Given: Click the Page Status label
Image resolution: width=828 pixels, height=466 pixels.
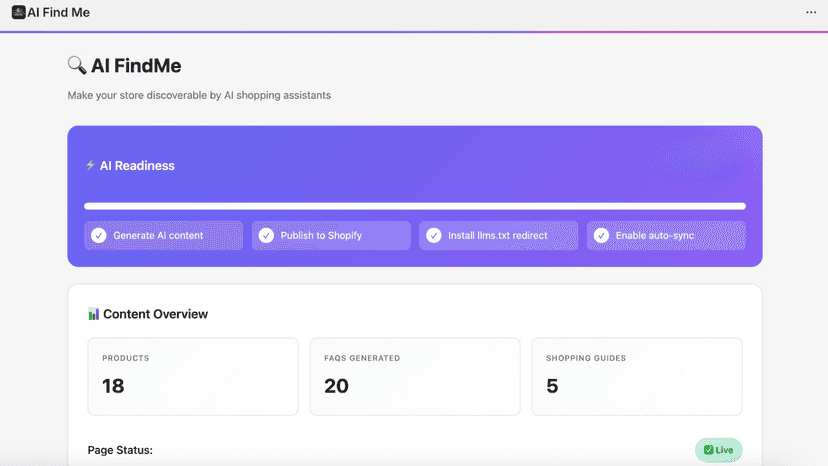Looking at the screenshot, I should coord(120,450).
